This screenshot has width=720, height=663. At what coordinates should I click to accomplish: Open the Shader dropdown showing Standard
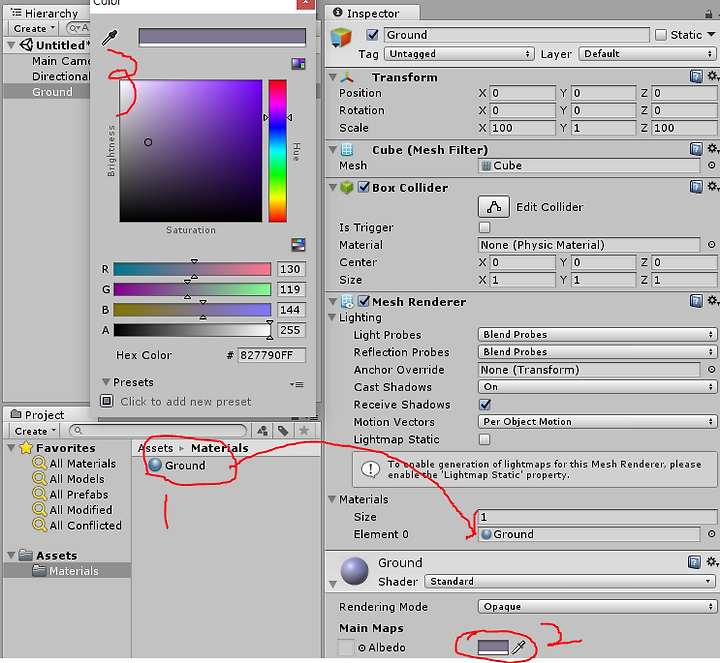point(570,581)
